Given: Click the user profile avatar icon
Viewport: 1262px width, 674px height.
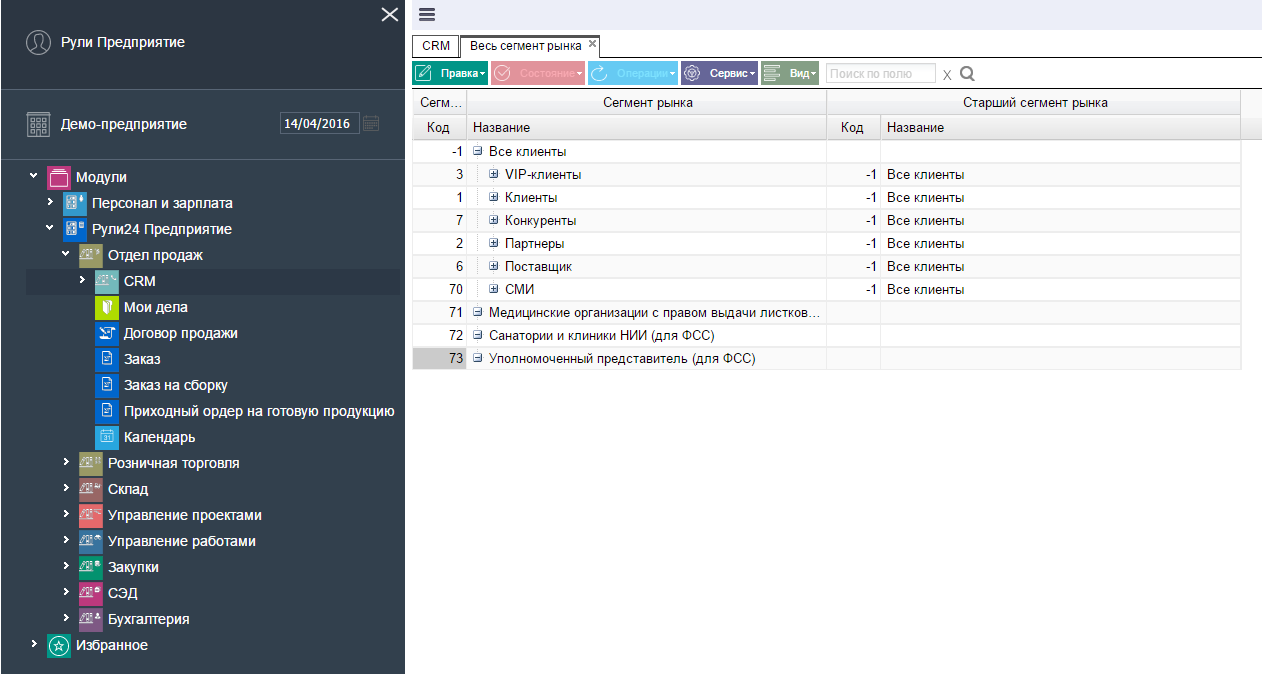Looking at the screenshot, I should (x=38, y=43).
